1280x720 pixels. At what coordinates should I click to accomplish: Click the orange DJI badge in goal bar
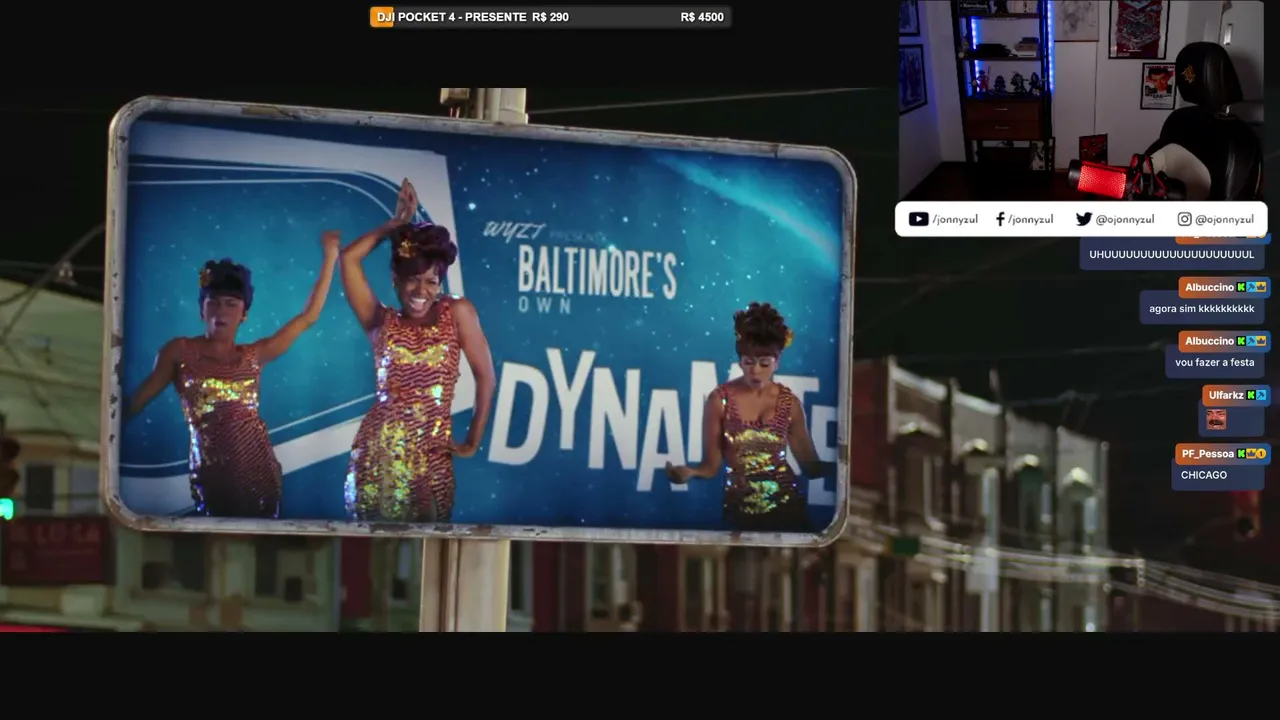click(x=382, y=17)
